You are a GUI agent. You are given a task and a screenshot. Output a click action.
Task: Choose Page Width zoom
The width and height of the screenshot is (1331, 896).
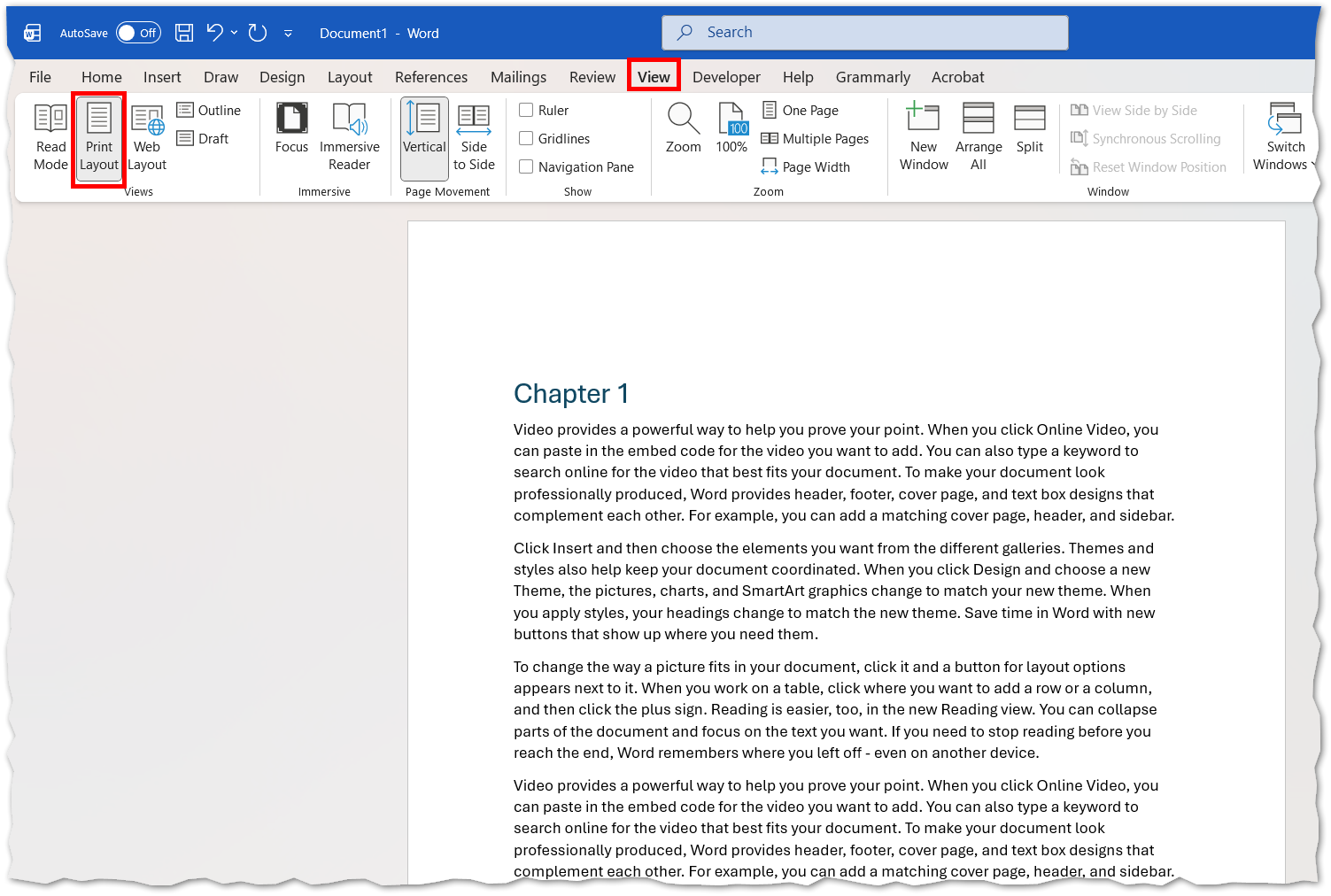806,166
